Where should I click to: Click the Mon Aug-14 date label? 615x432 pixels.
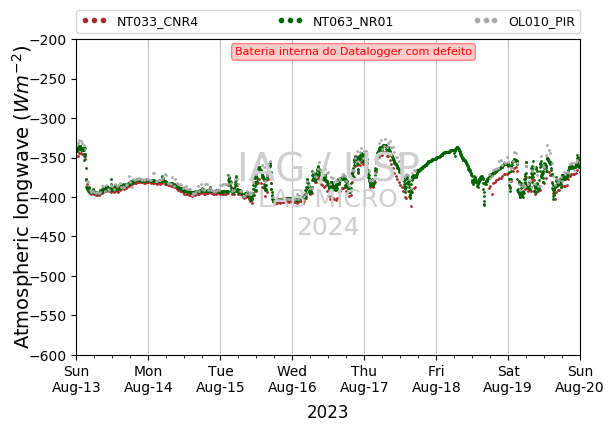148,379
